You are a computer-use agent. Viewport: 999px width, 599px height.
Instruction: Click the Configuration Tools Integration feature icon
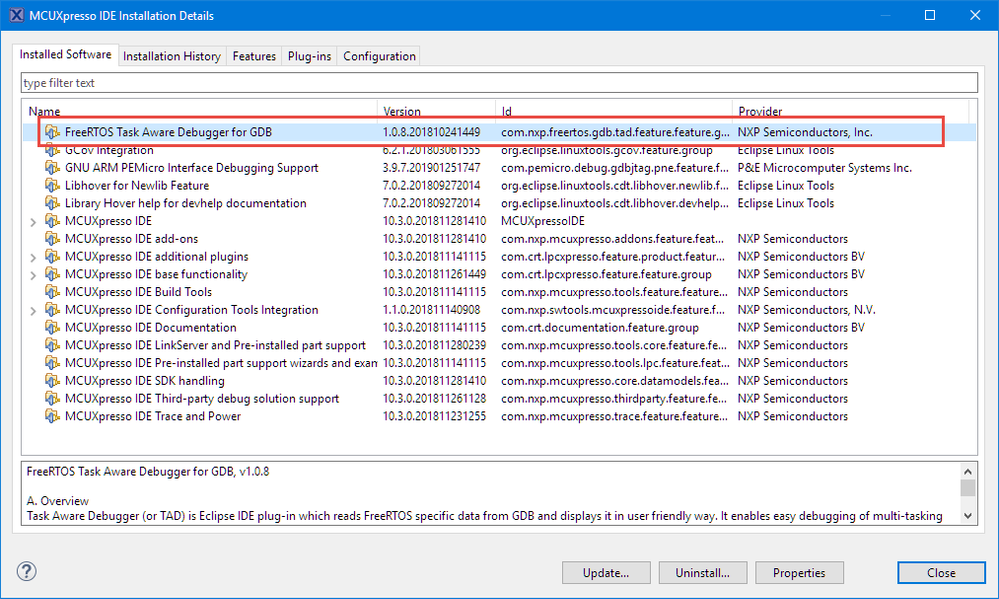coord(52,310)
